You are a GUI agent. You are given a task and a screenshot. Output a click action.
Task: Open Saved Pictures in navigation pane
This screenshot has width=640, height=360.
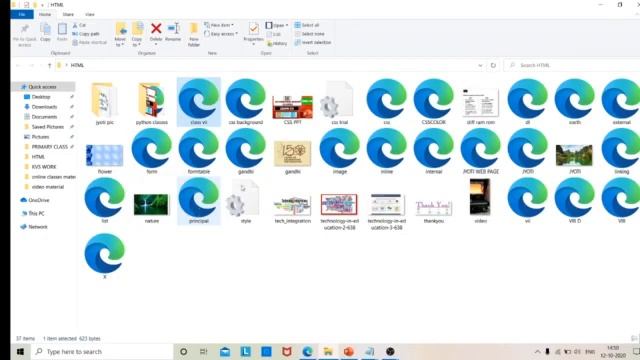(47, 127)
